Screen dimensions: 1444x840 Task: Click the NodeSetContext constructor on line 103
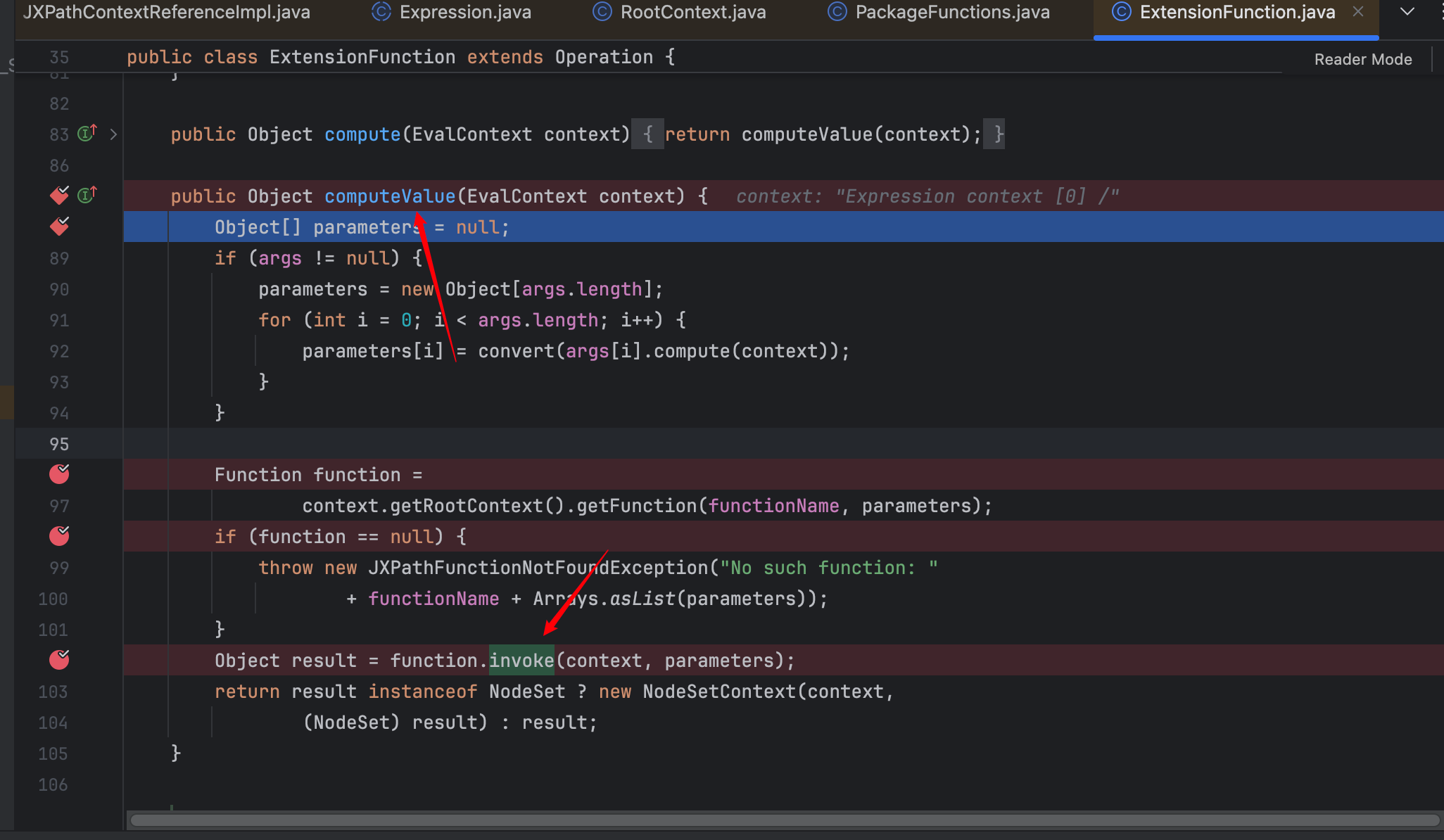[719, 692]
